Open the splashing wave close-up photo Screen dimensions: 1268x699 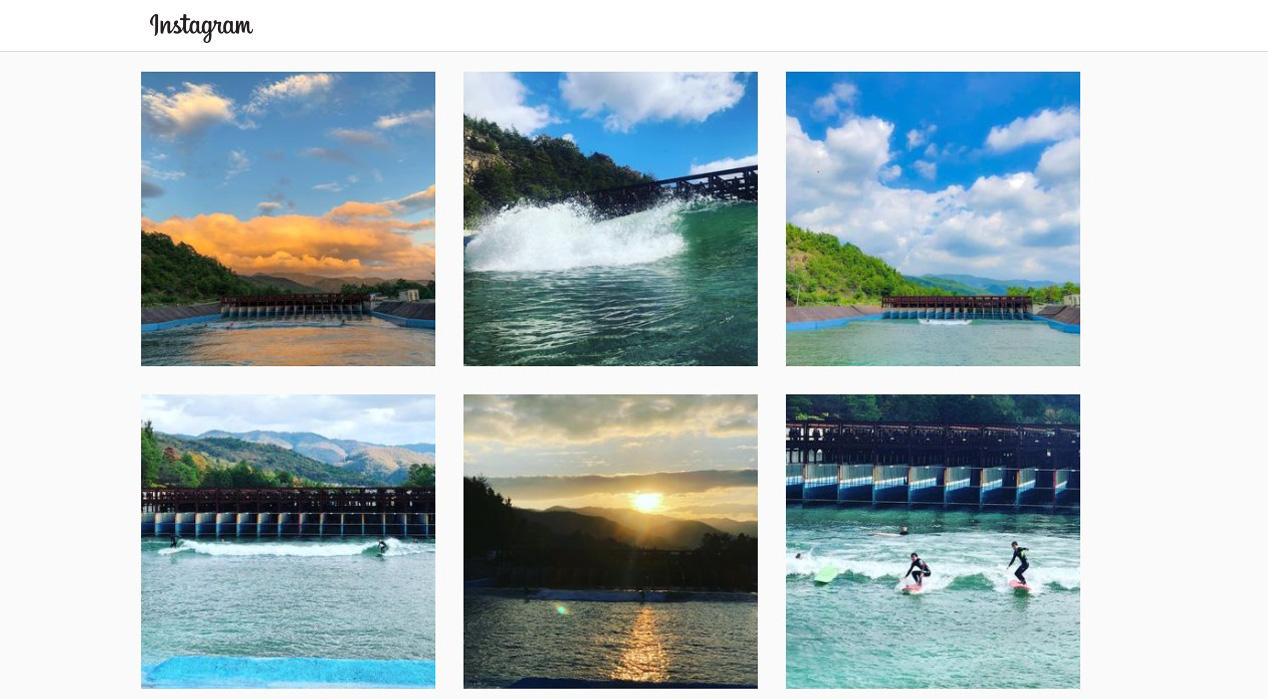[610, 219]
